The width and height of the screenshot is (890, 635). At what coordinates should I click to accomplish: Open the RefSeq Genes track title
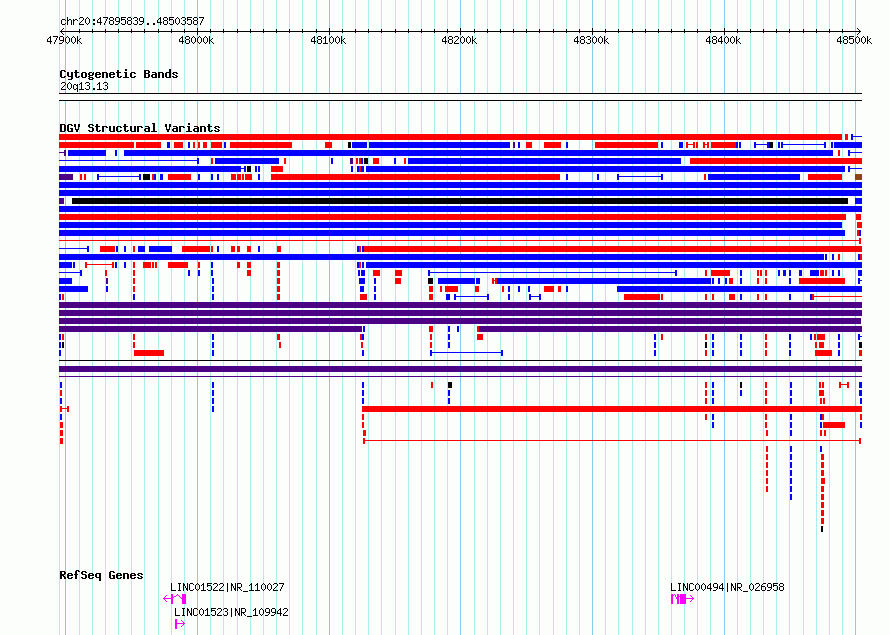tap(101, 575)
